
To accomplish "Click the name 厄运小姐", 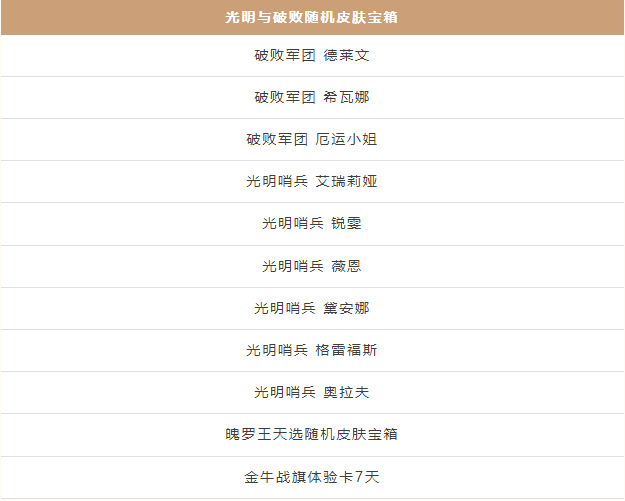I will pos(346,139).
